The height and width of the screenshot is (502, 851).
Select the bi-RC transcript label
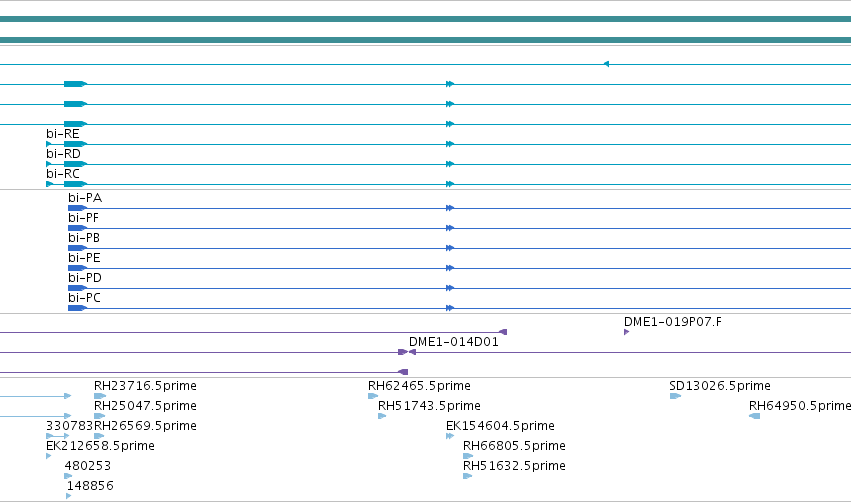(x=62, y=174)
